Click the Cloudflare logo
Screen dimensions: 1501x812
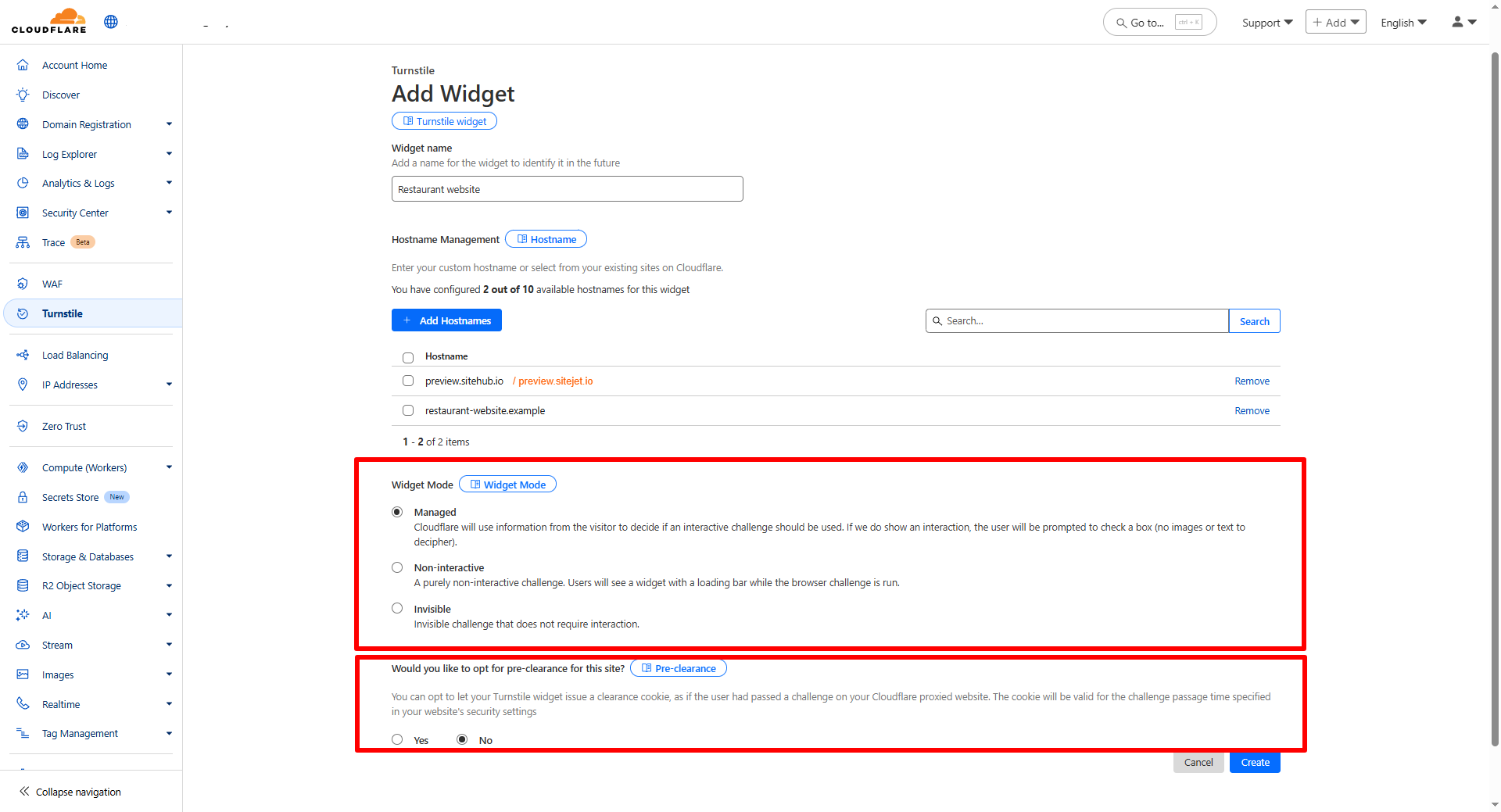[x=49, y=21]
